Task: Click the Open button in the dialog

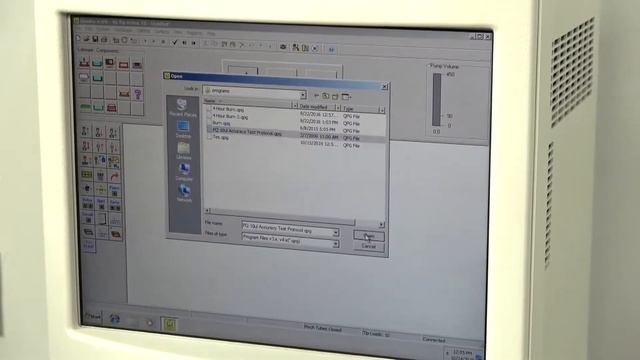Action: click(369, 236)
